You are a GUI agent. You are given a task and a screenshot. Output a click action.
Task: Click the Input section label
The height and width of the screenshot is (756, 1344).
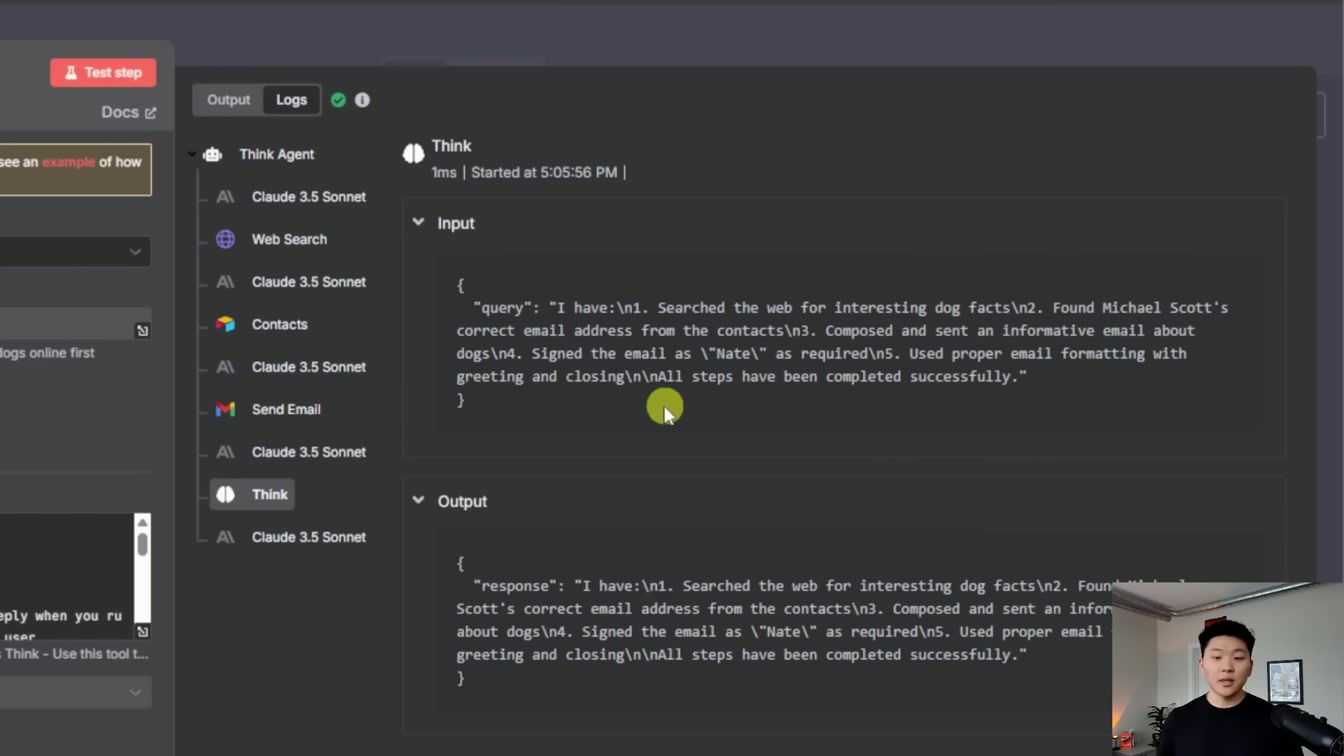click(455, 223)
